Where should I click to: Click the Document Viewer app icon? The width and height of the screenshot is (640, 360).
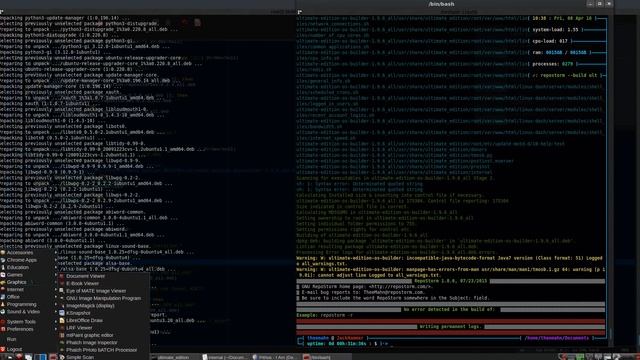point(62,276)
